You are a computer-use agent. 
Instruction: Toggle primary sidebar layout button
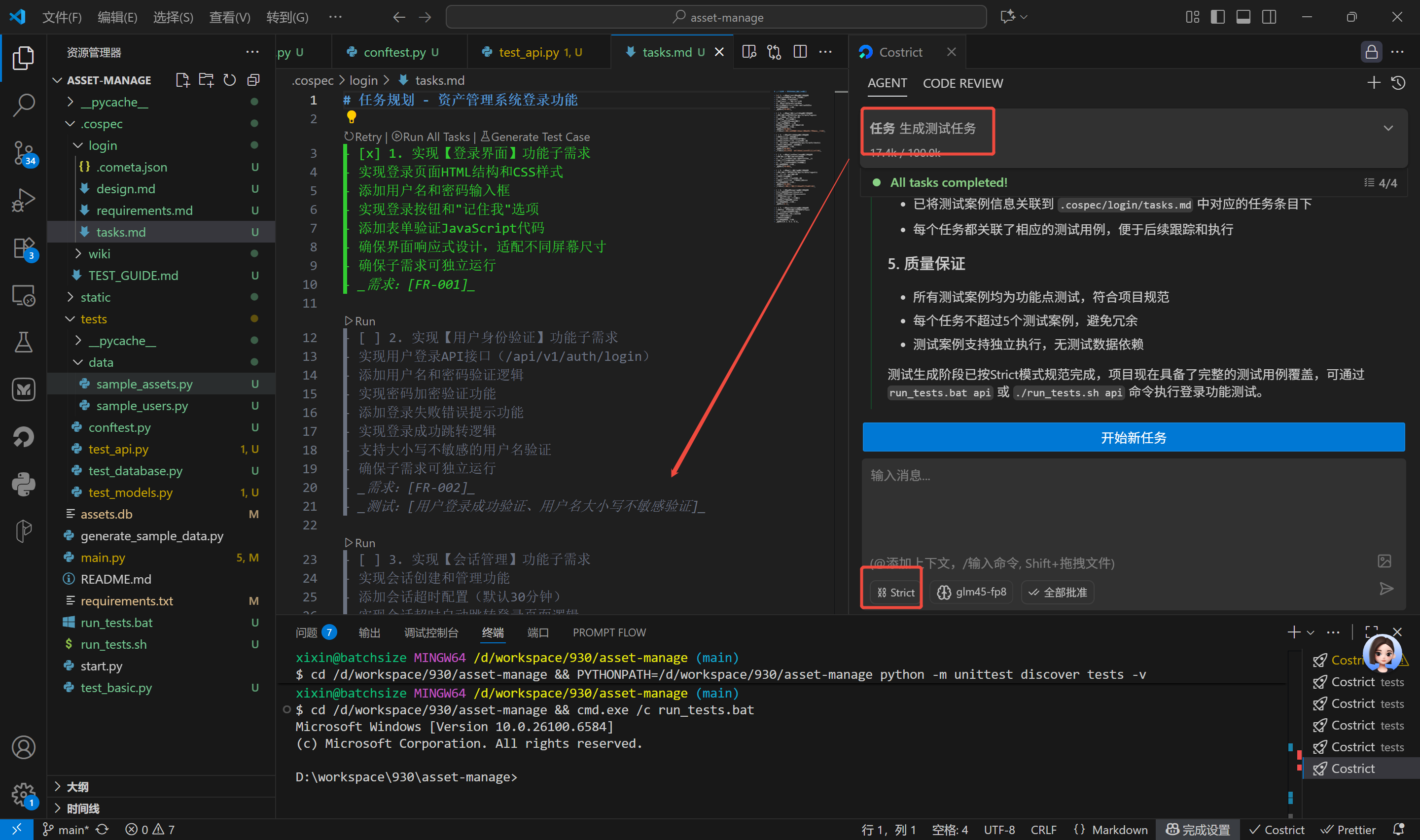click(1217, 17)
